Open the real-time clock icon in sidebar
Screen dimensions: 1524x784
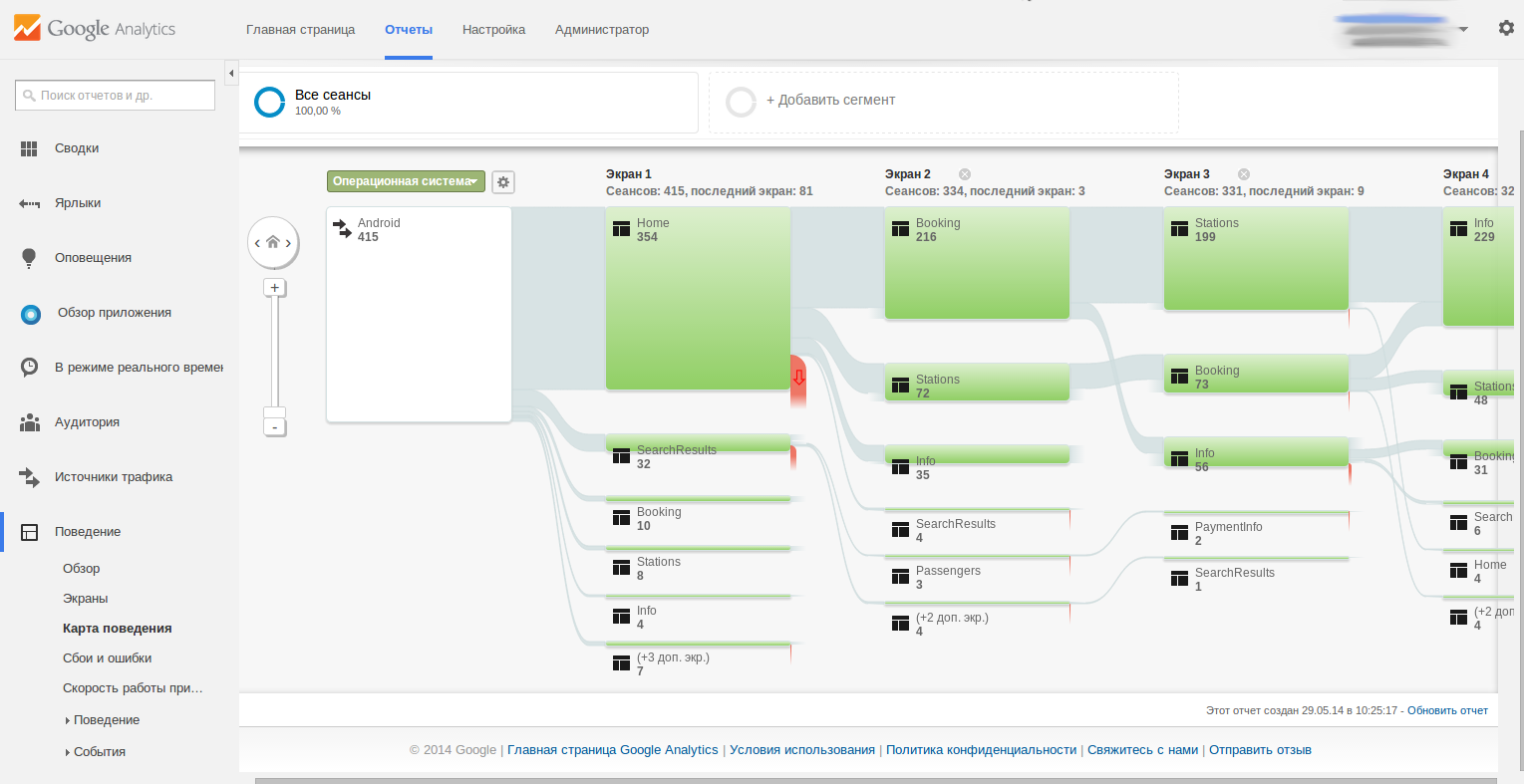tap(29, 367)
